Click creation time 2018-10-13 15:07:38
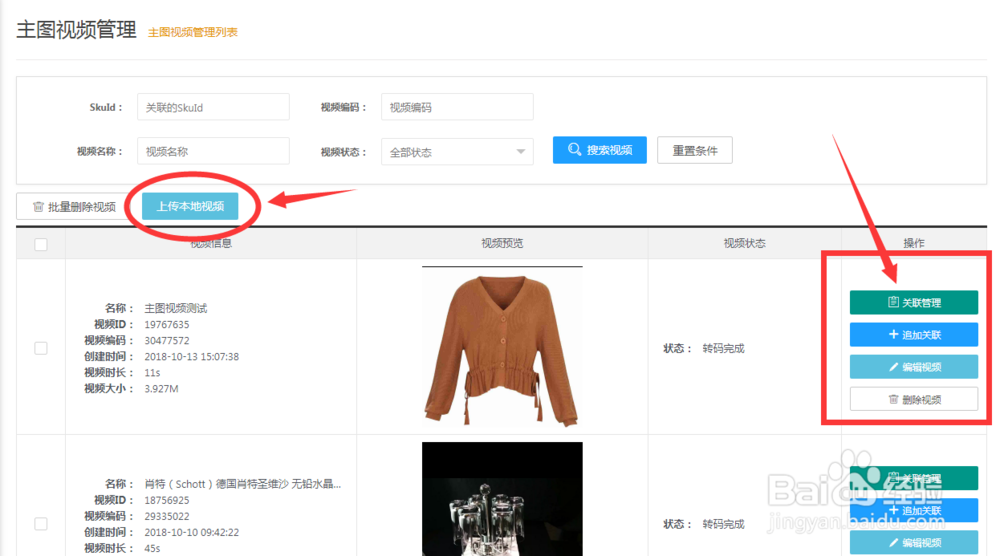 (191, 356)
